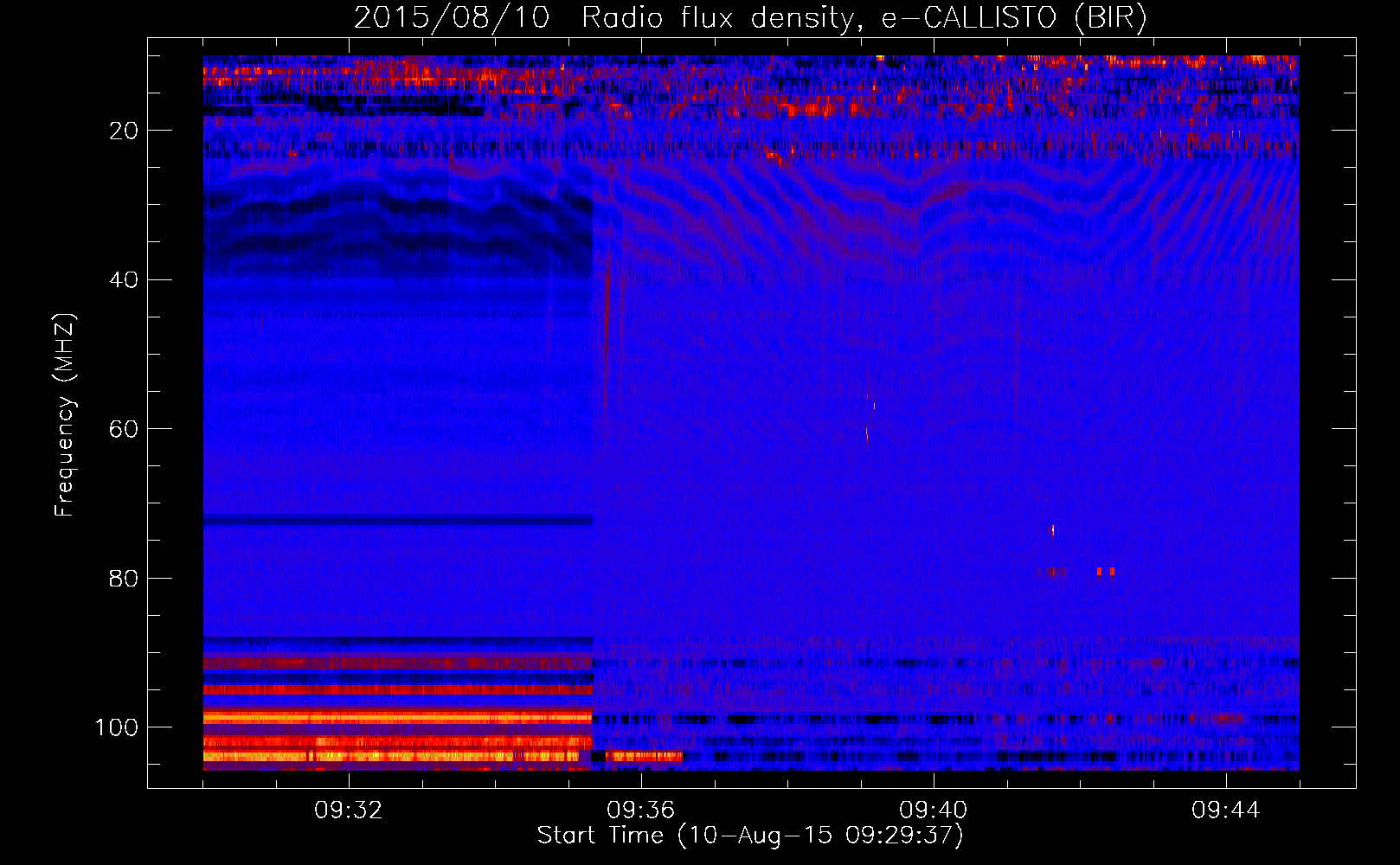1400x865 pixels.
Task: Select the 80 frequency tick label
Action: coord(124,578)
